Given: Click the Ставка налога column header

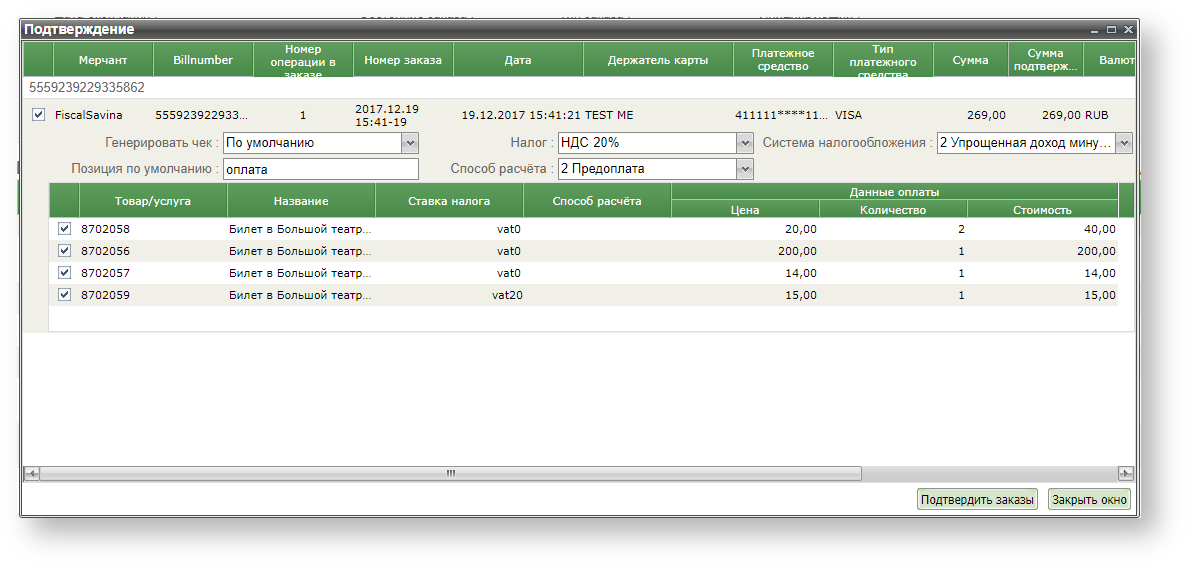Looking at the screenshot, I should pos(449,201).
